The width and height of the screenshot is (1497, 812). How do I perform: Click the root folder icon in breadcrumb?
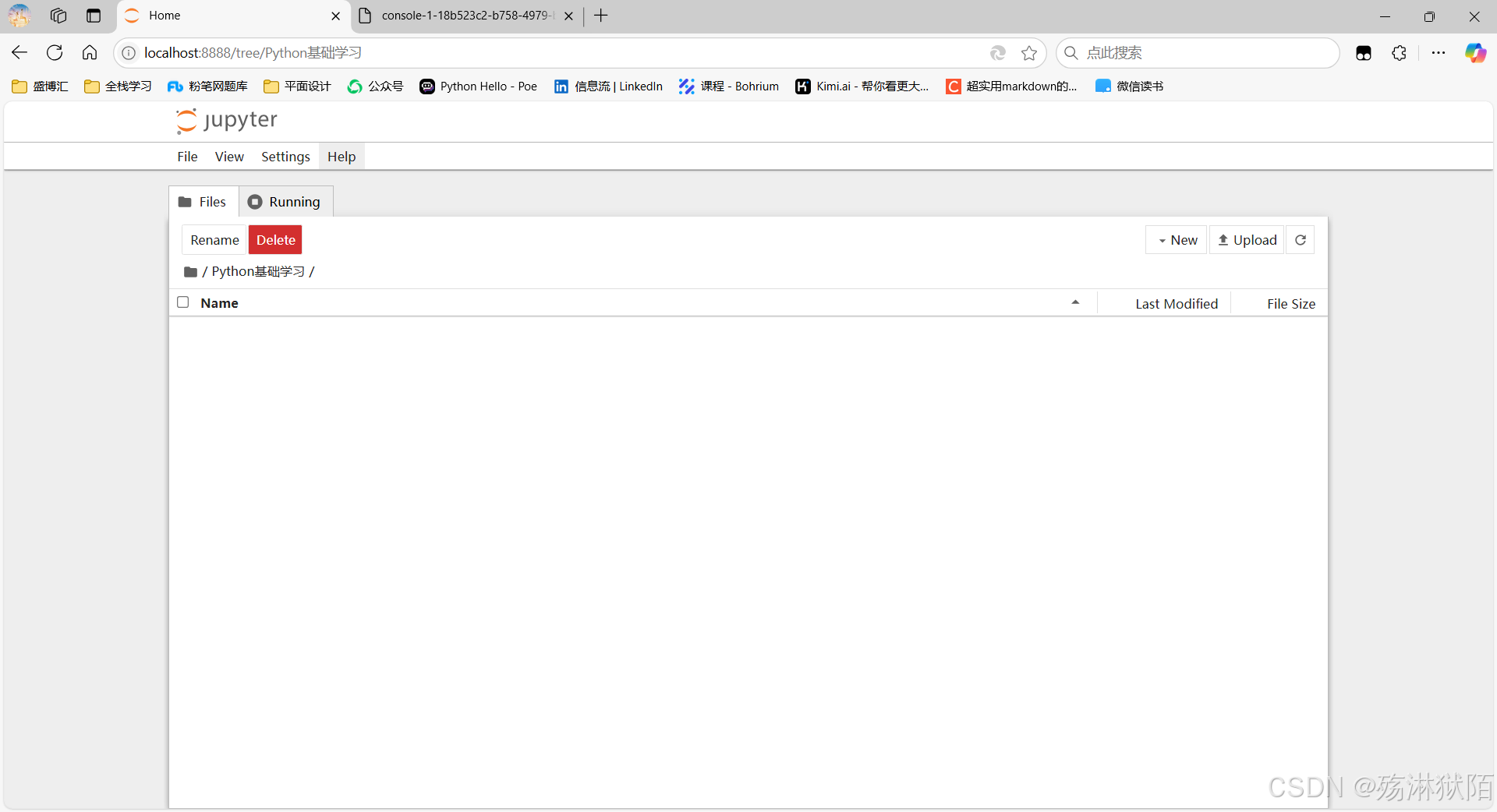point(190,272)
